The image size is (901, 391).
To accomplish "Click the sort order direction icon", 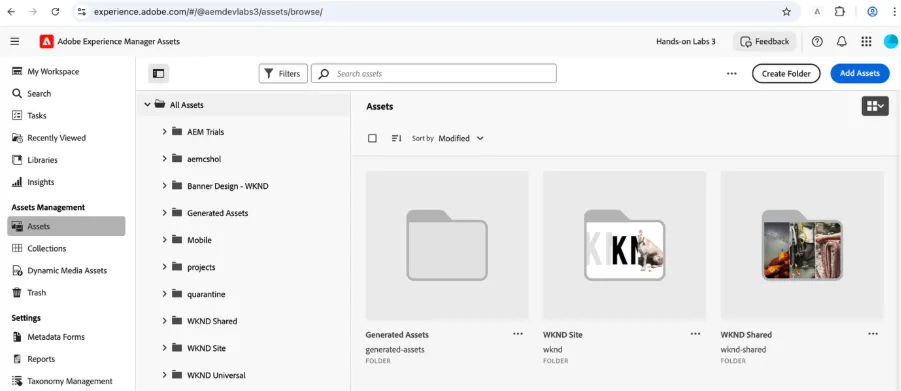I will coord(396,138).
